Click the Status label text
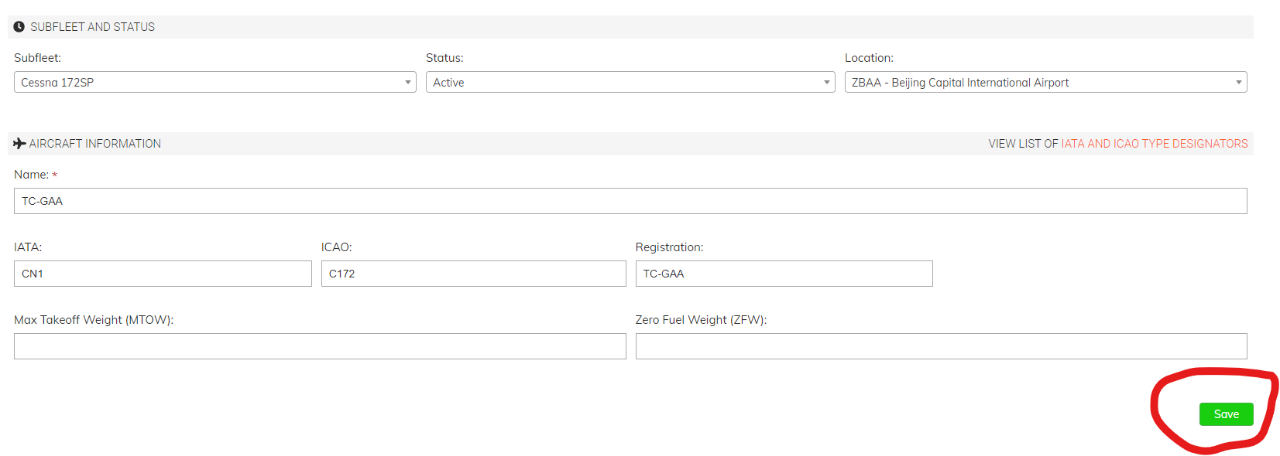The width and height of the screenshot is (1280, 456). coord(444,58)
